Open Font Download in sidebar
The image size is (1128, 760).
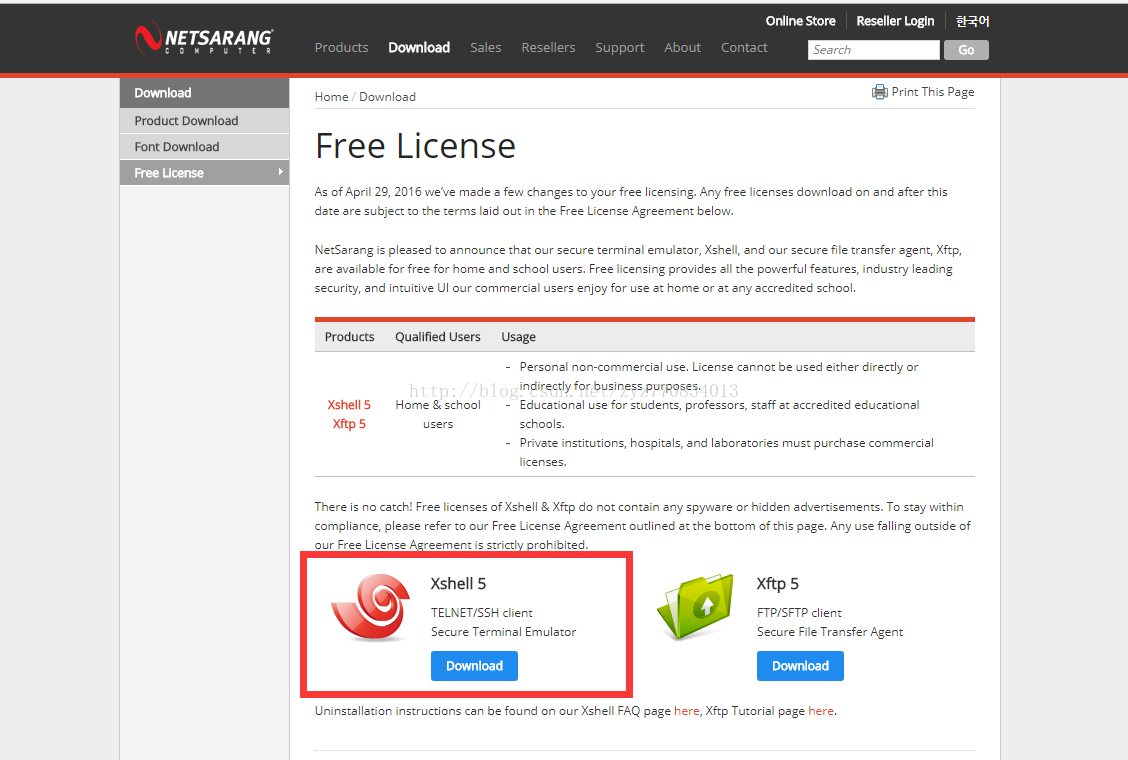pyautogui.click(x=204, y=147)
